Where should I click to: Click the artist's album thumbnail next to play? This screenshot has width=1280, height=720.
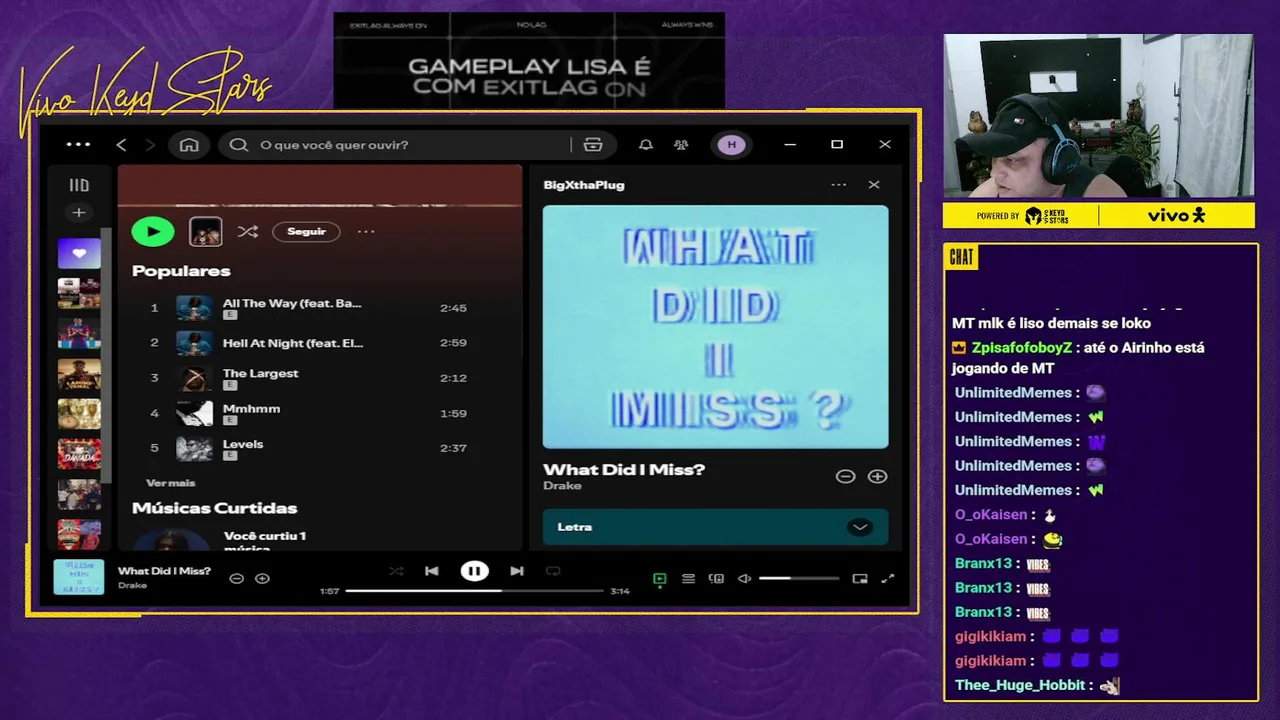(206, 232)
